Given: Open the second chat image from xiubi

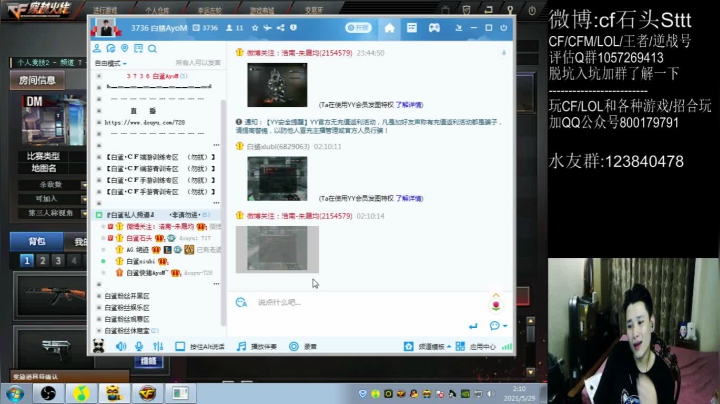Looking at the screenshot, I should coord(277,179).
